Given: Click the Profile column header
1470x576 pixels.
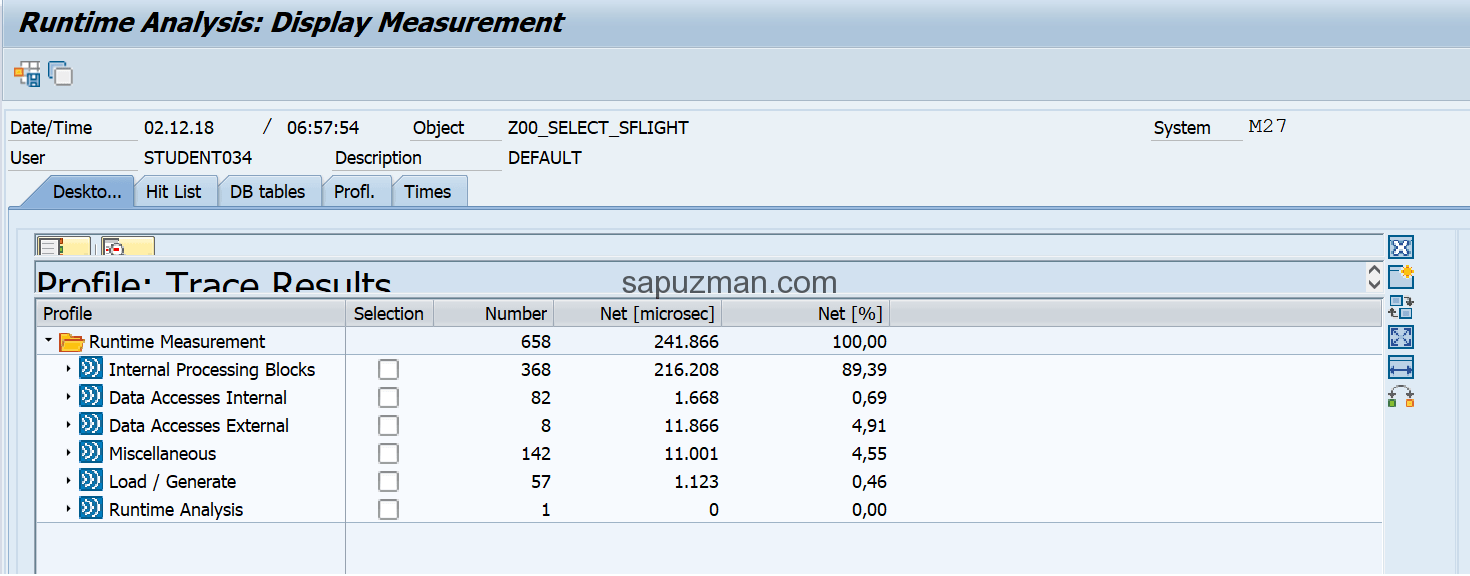Looking at the screenshot, I should click(x=191, y=314).
